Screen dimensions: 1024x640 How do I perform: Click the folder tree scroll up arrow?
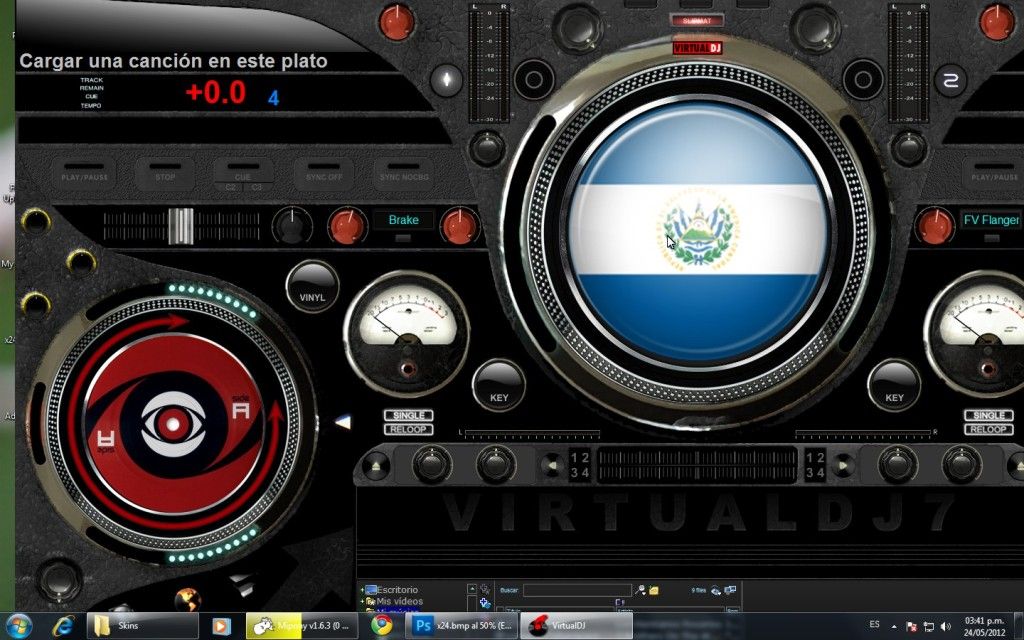point(472,589)
